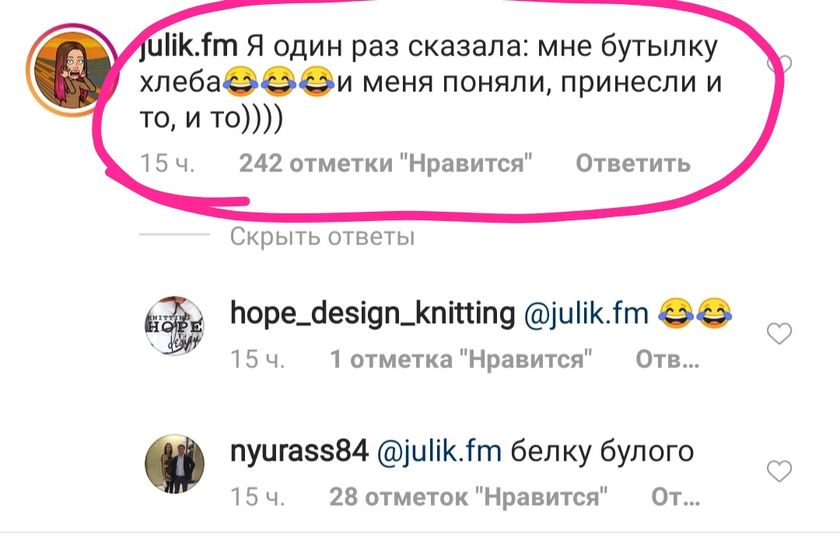Open the julik.fm username link

pyautogui.click(x=188, y=47)
